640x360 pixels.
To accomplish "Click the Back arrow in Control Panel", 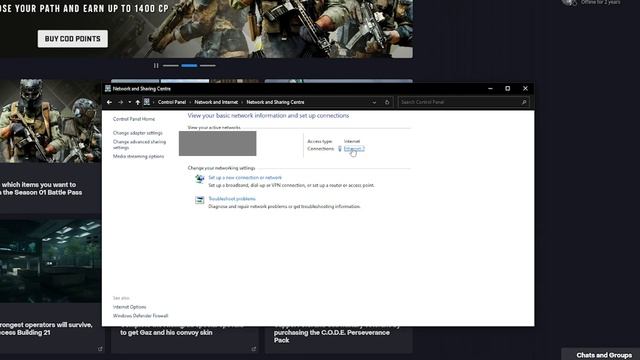I will pyautogui.click(x=109, y=102).
